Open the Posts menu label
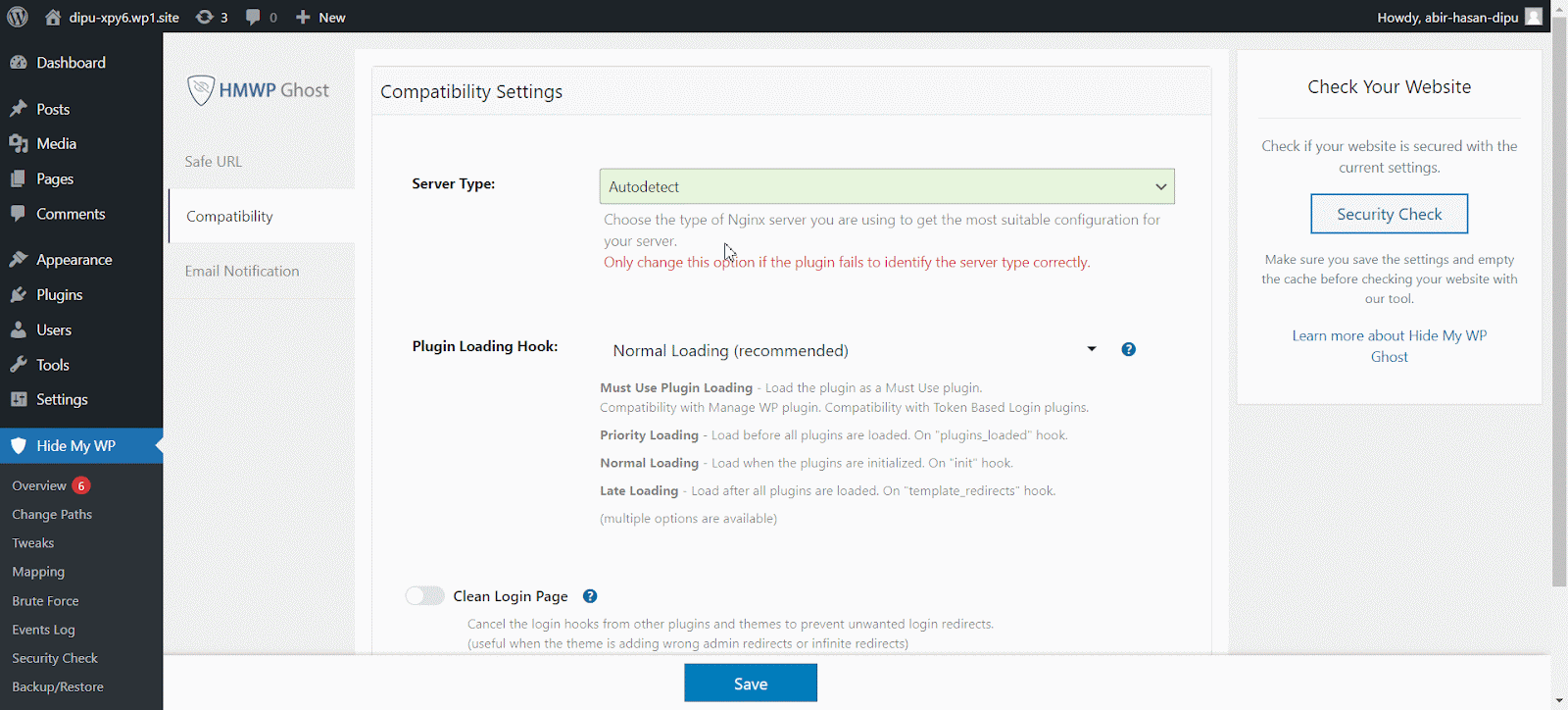 (53, 109)
